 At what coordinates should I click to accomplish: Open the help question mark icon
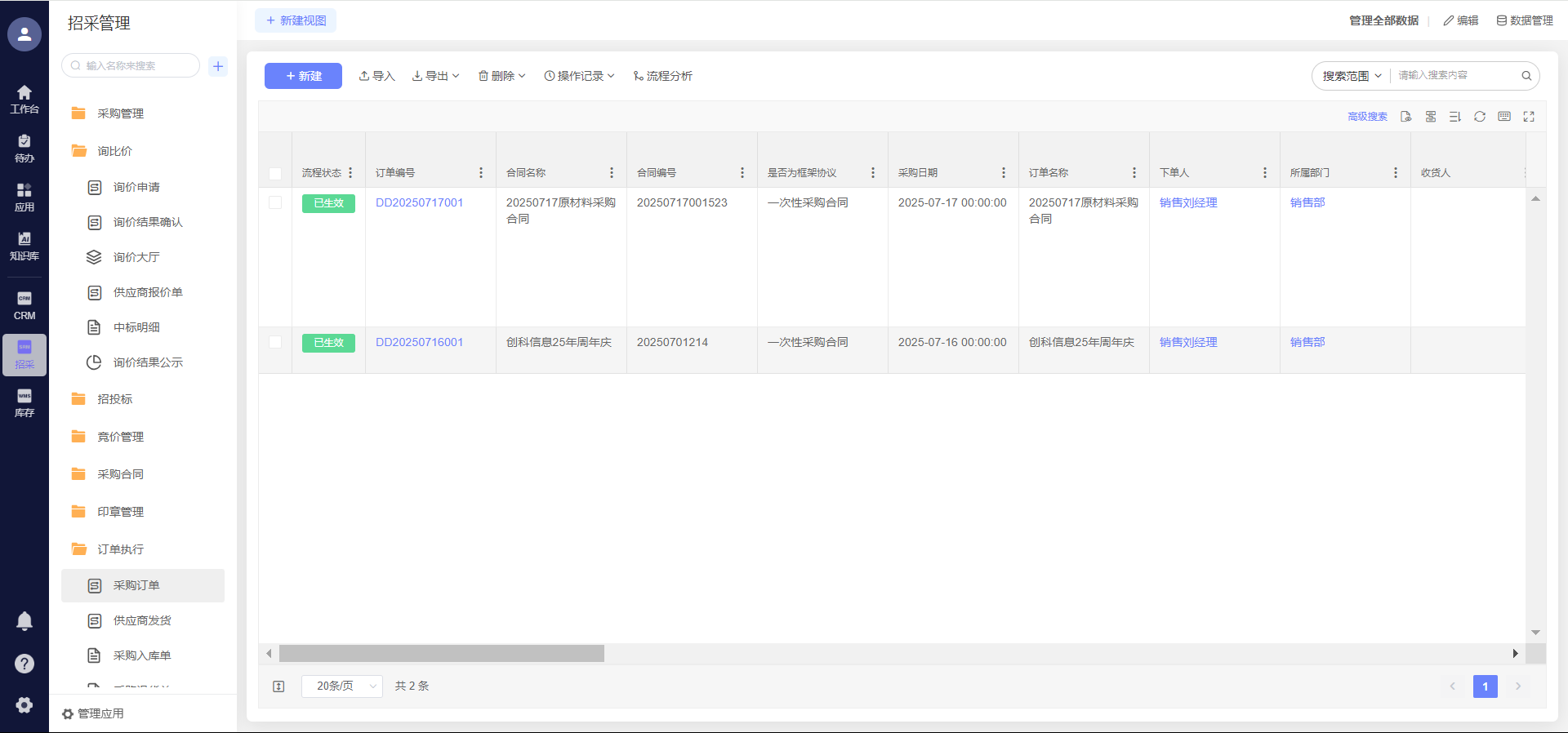24,664
